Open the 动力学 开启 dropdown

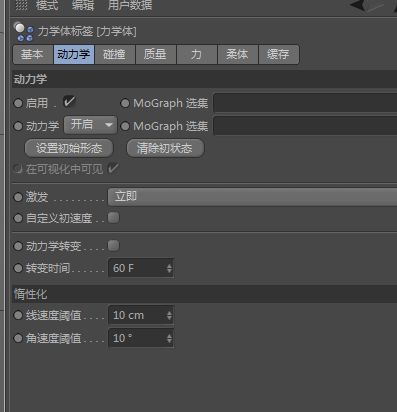point(90,125)
